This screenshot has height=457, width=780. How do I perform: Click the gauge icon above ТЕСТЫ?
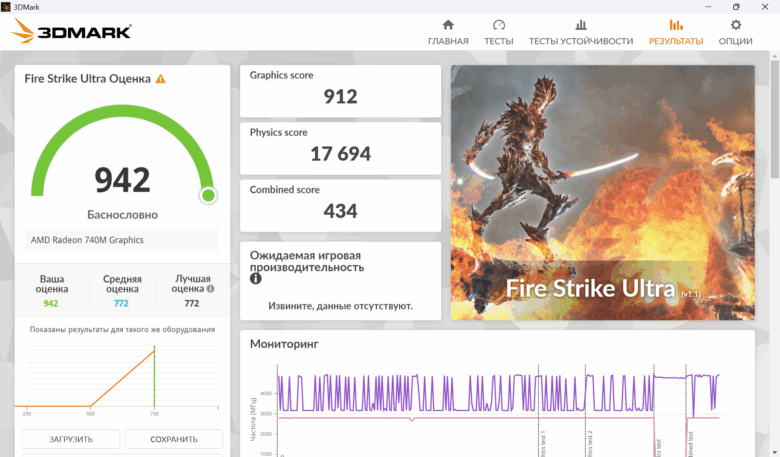[x=498, y=25]
